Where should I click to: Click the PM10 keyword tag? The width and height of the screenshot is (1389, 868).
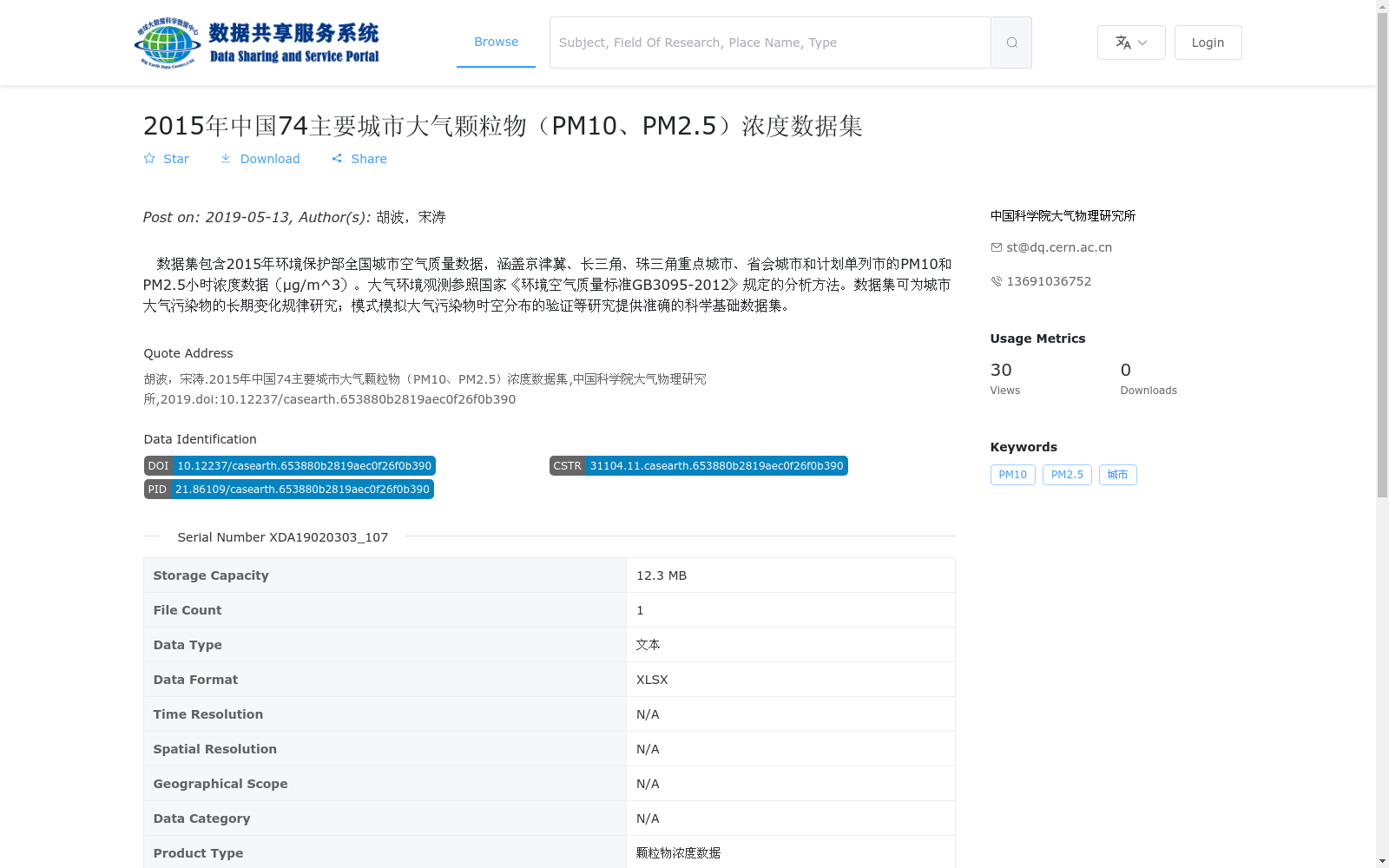coord(1013,475)
